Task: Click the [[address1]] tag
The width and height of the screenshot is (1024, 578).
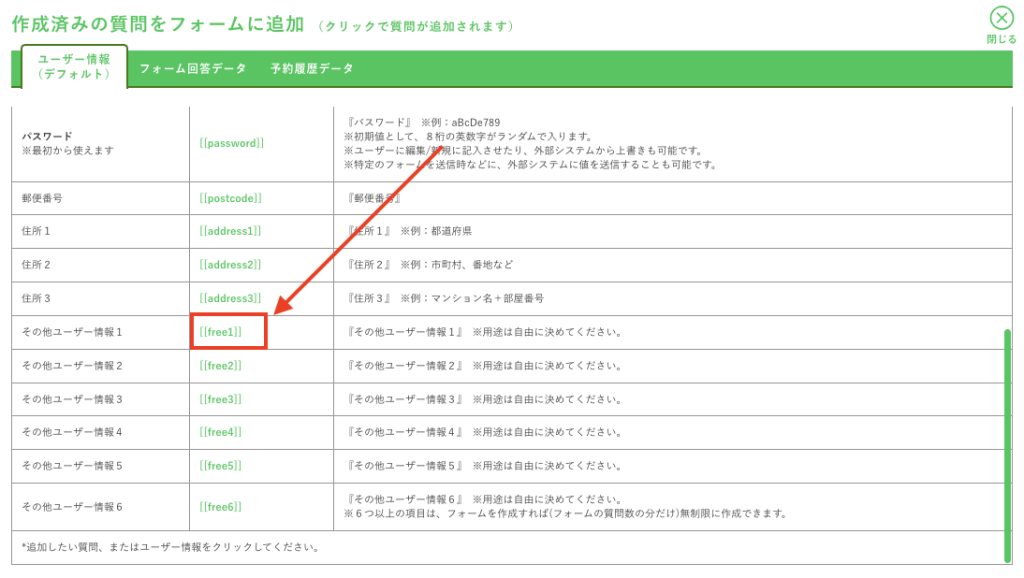Action: 231,231
